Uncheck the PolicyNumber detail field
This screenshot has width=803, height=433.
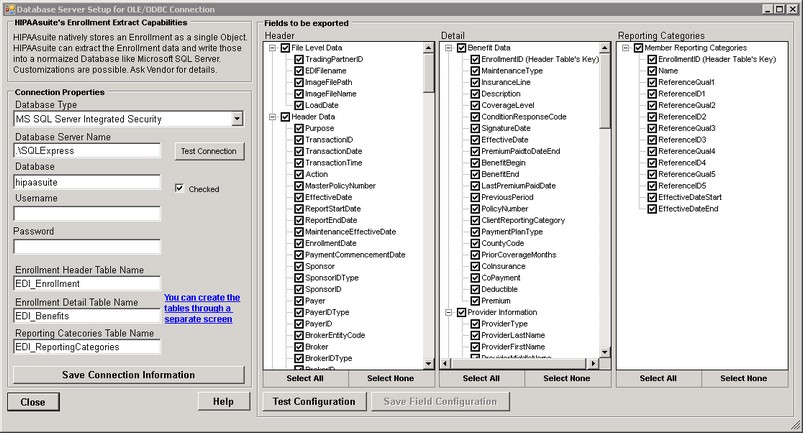475,209
